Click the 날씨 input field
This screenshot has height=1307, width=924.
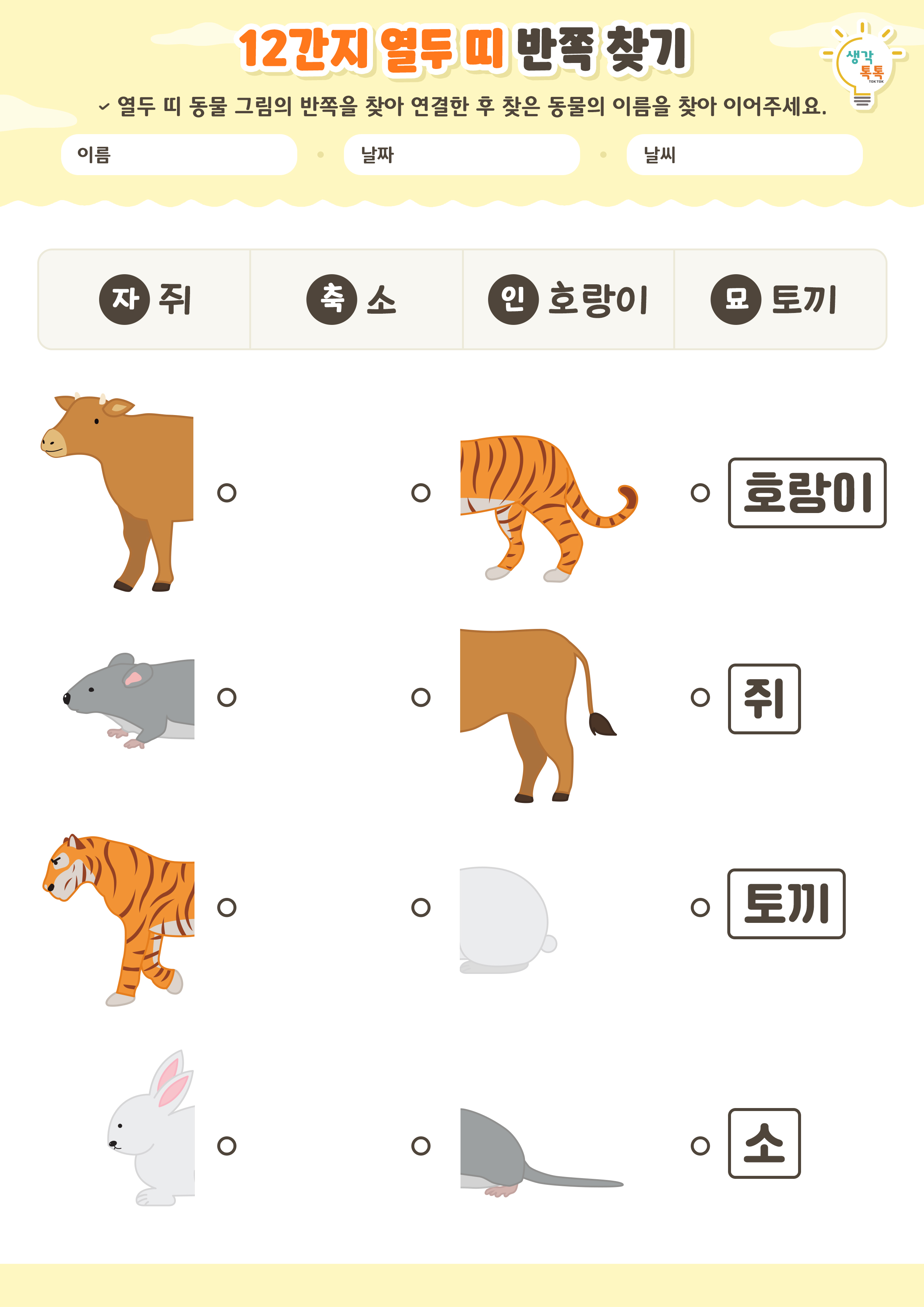pyautogui.click(x=744, y=155)
